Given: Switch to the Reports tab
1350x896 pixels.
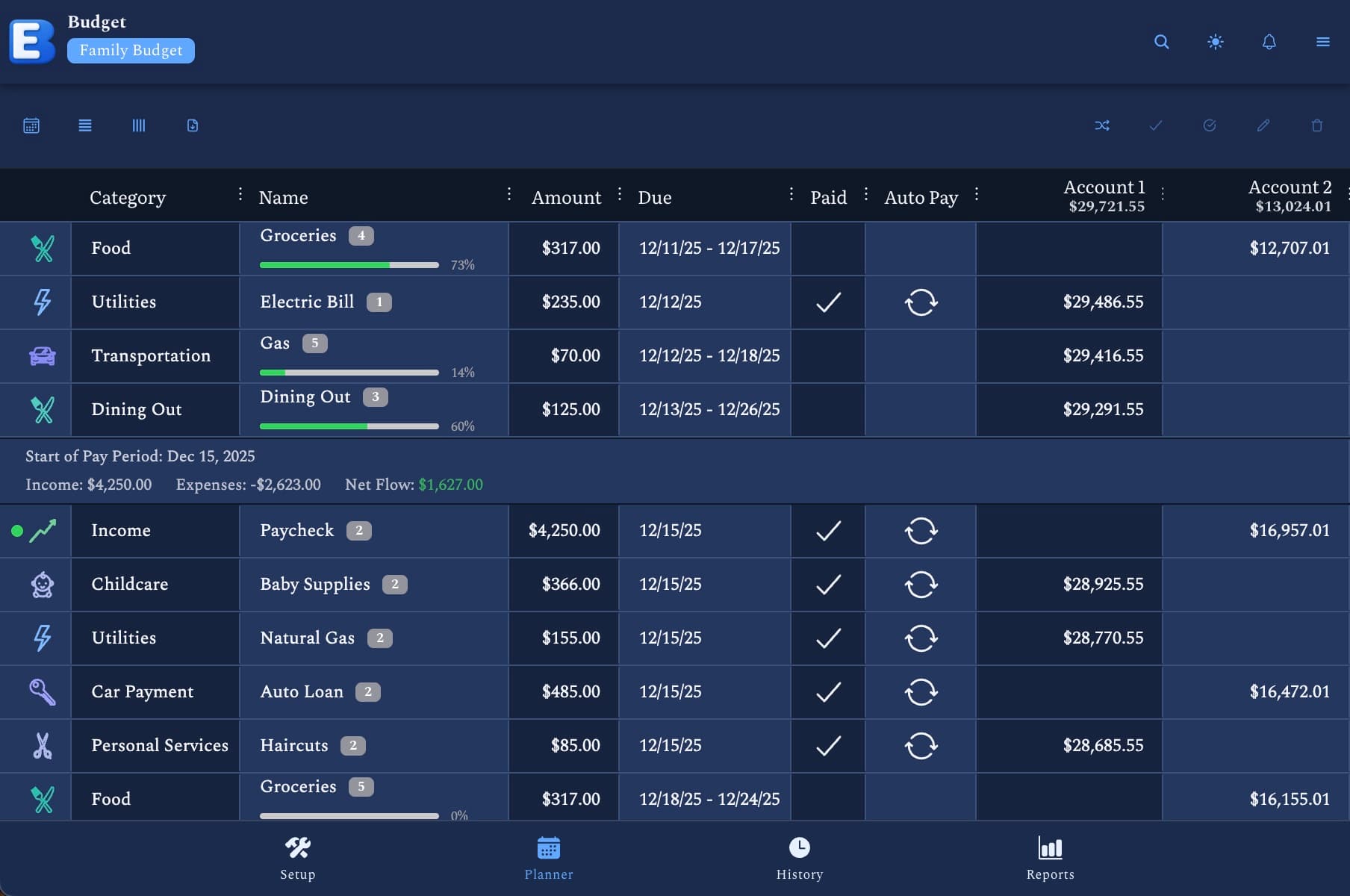Looking at the screenshot, I should tap(1050, 857).
